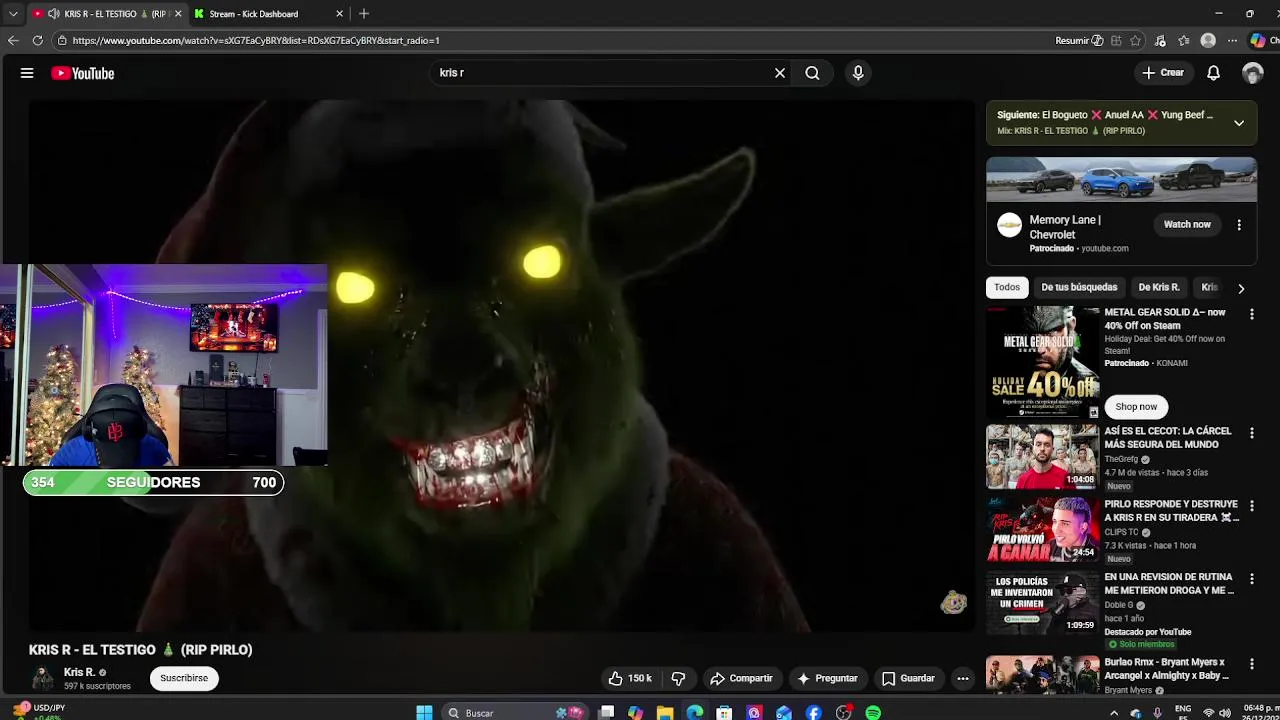Viewport: 1280px width, 720px height.
Task: Open the LOS POLICÍAS ME INVENTARON thumbnail
Action: (x=1042, y=603)
